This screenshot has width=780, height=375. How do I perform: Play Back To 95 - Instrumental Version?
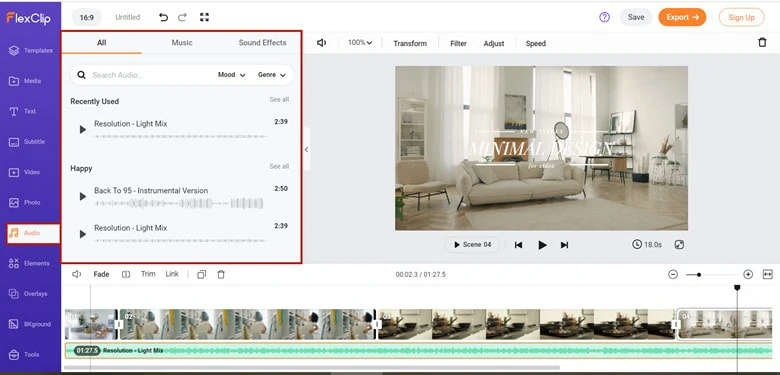(83, 197)
